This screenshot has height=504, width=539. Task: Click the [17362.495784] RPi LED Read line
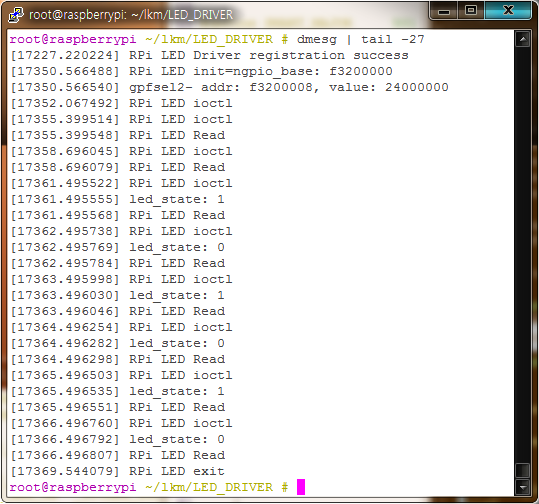[118, 263]
